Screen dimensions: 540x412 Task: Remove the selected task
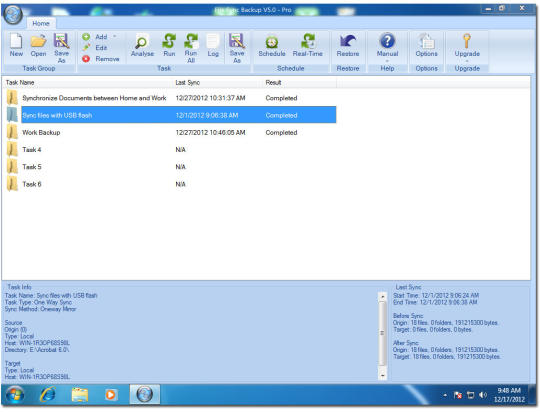pyautogui.click(x=101, y=59)
